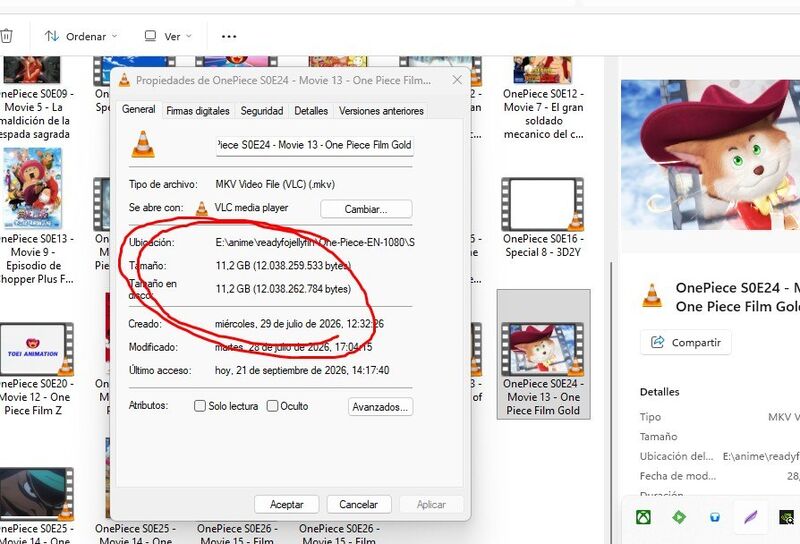
Task: Select the OnePiece S0E16 Special 8 3D2Y file
Action: (x=543, y=218)
